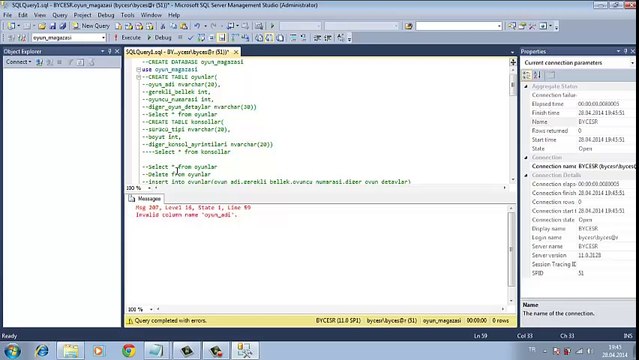Click the Start play icon in standard toolbar
639x360 pixels.
(x=272, y=26)
